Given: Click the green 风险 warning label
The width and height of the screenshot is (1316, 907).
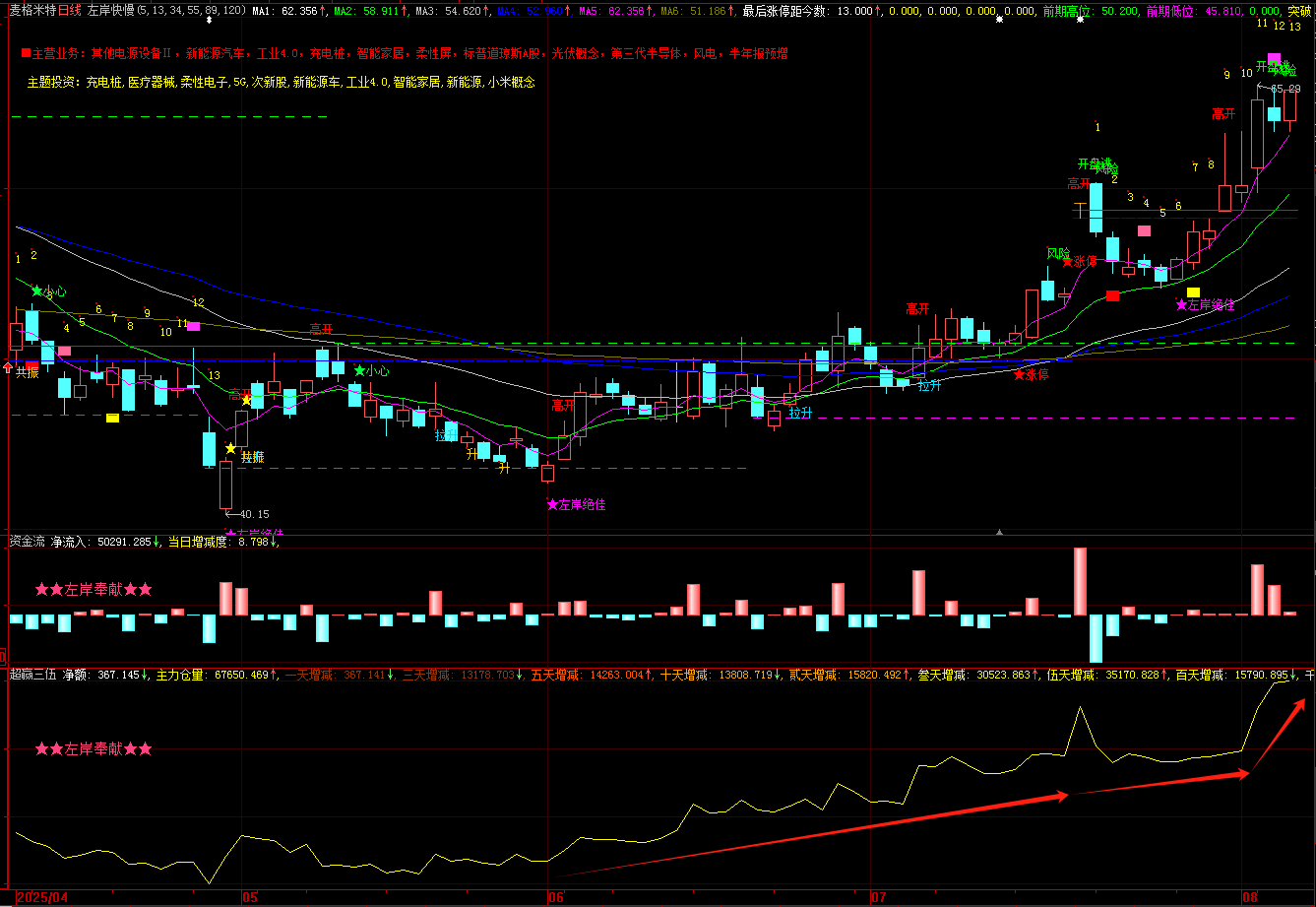Looking at the screenshot, I should pos(1058,253).
